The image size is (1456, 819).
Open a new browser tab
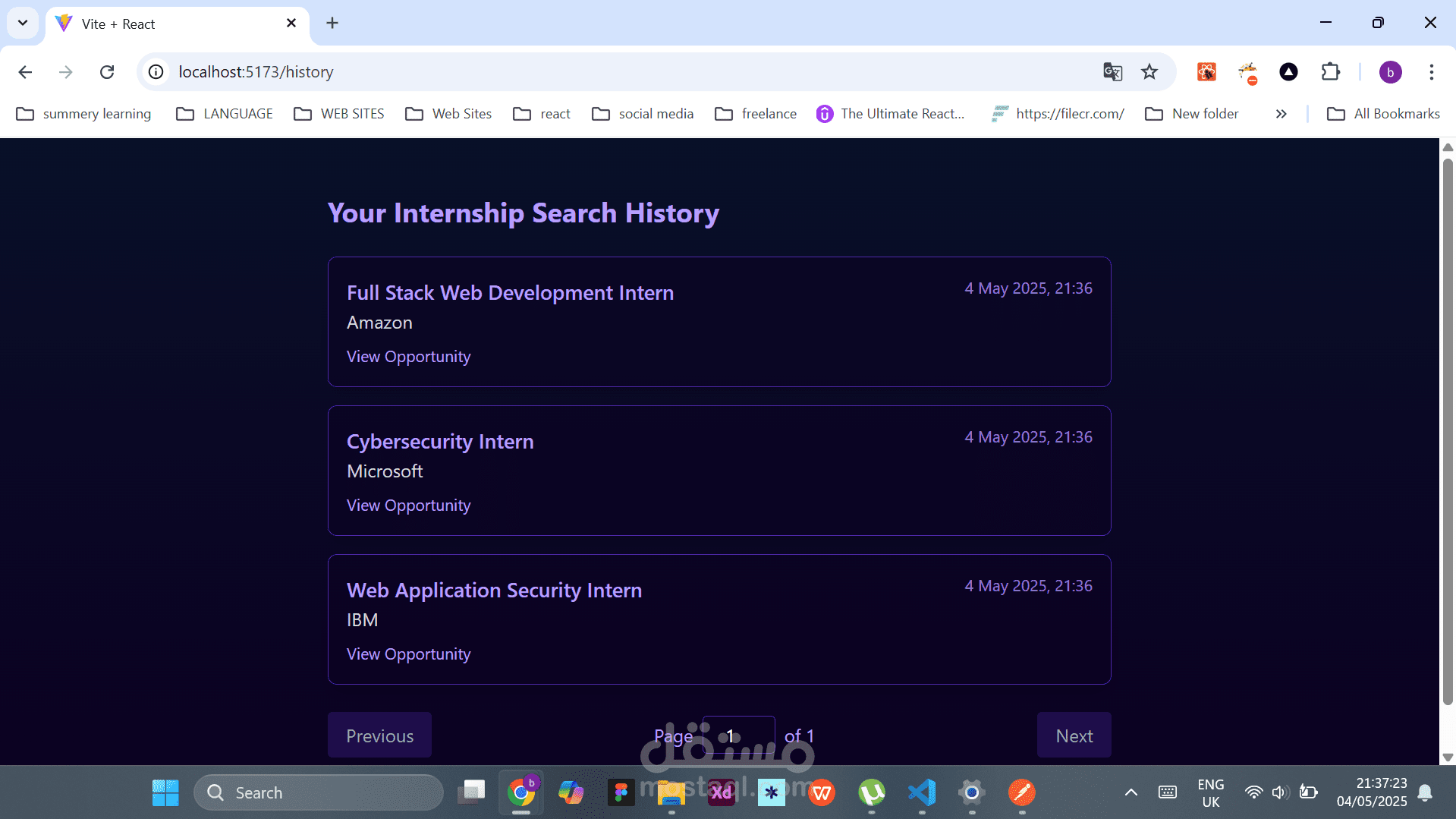coord(332,24)
